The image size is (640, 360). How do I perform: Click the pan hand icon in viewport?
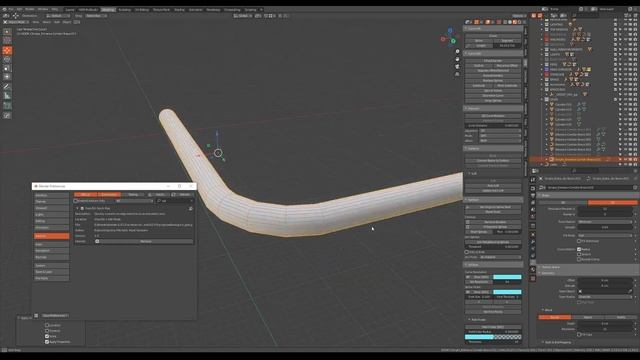(x=457, y=59)
